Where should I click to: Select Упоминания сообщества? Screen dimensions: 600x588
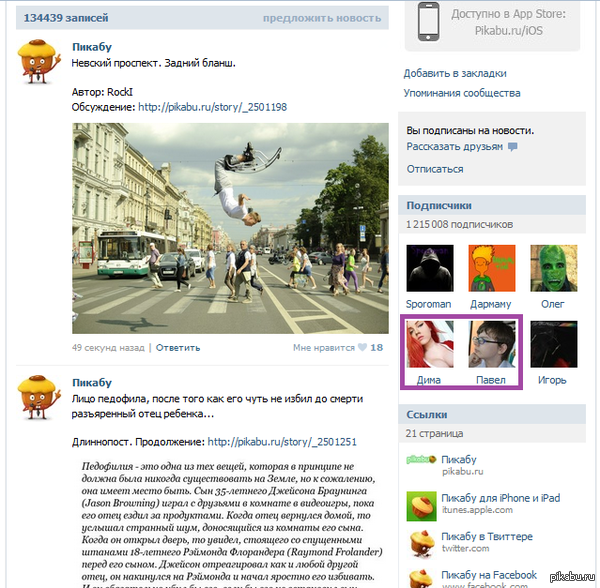462,93
